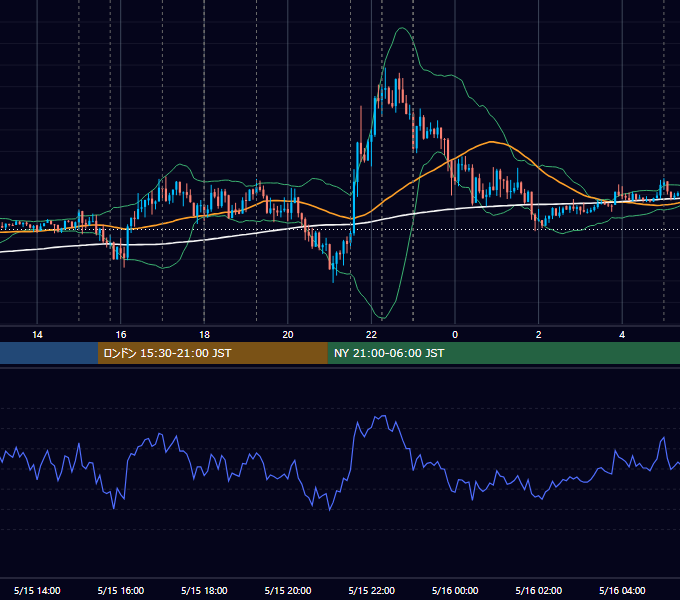
Task: Click the "22" hour label on price chart axis
Action: tap(371, 335)
